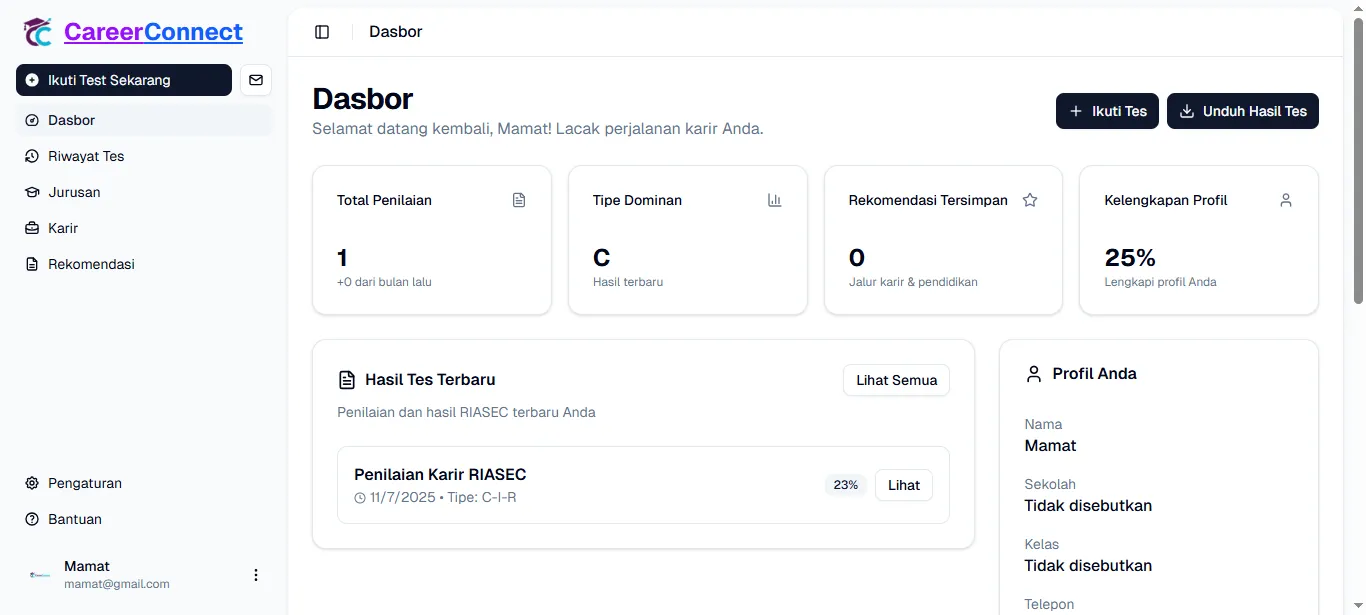This screenshot has width=1366, height=615.
Task: Open the three-dot menu next to Mamat
Action: point(256,574)
